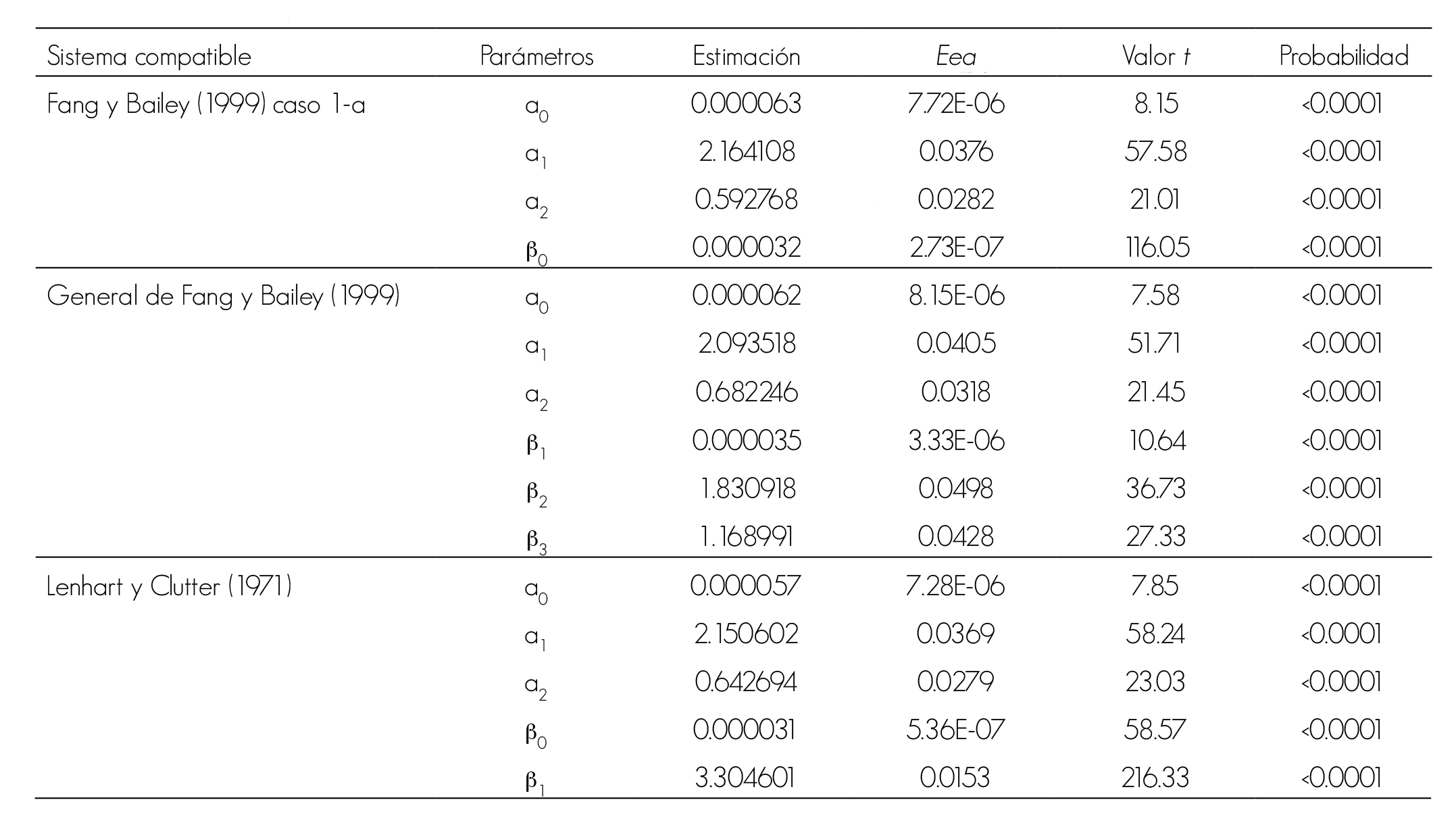Click the 'Eea' column header
Screen dimensions: 1456x833
pyautogui.click(x=955, y=57)
